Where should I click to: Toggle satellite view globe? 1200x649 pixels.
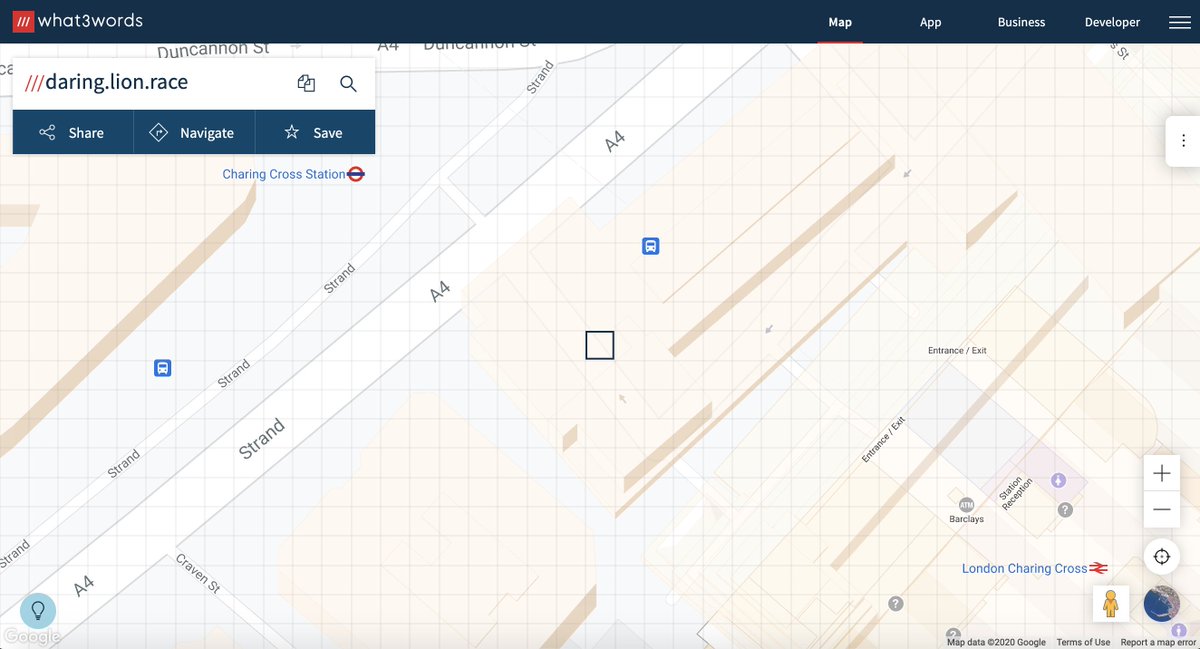[1162, 604]
